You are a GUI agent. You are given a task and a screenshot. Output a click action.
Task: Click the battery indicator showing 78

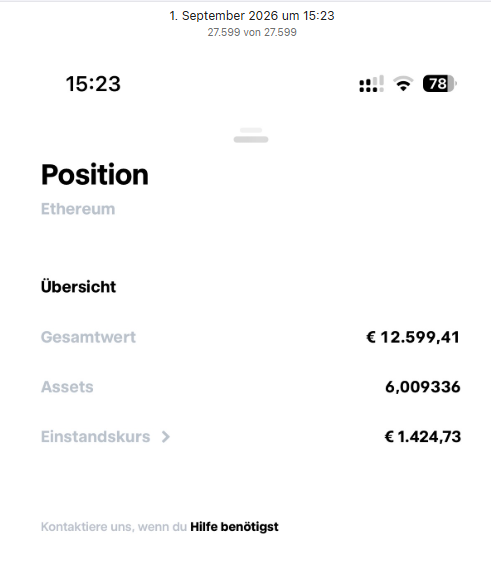440,84
